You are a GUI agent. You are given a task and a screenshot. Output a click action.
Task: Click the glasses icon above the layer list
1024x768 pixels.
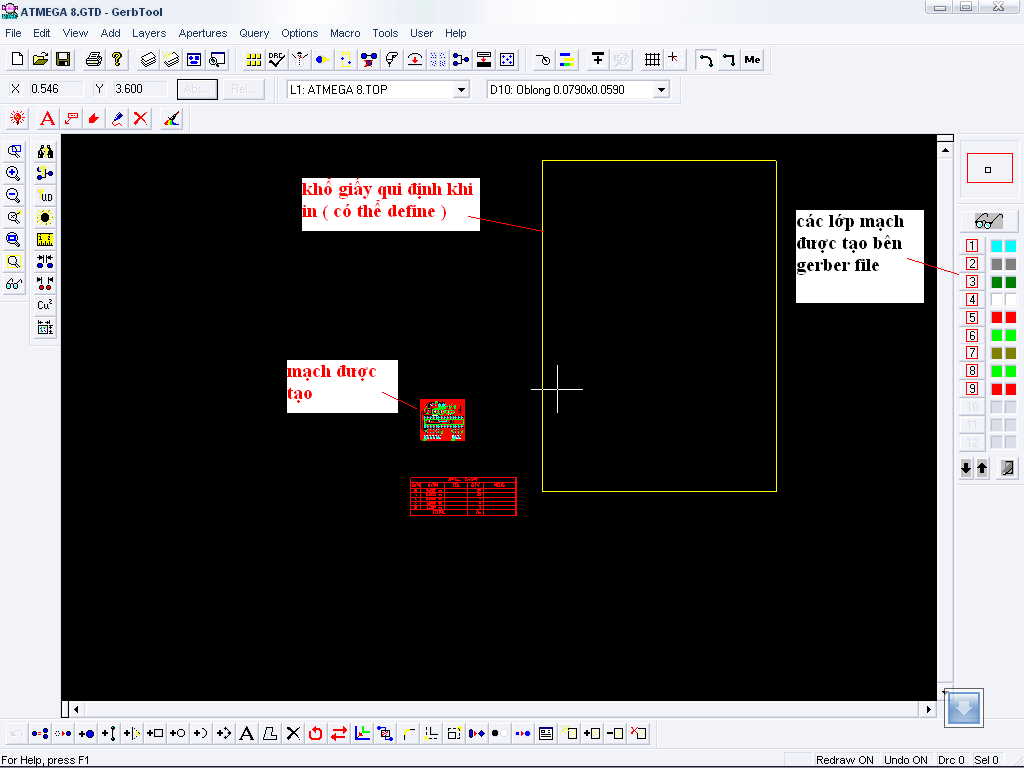click(989, 221)
